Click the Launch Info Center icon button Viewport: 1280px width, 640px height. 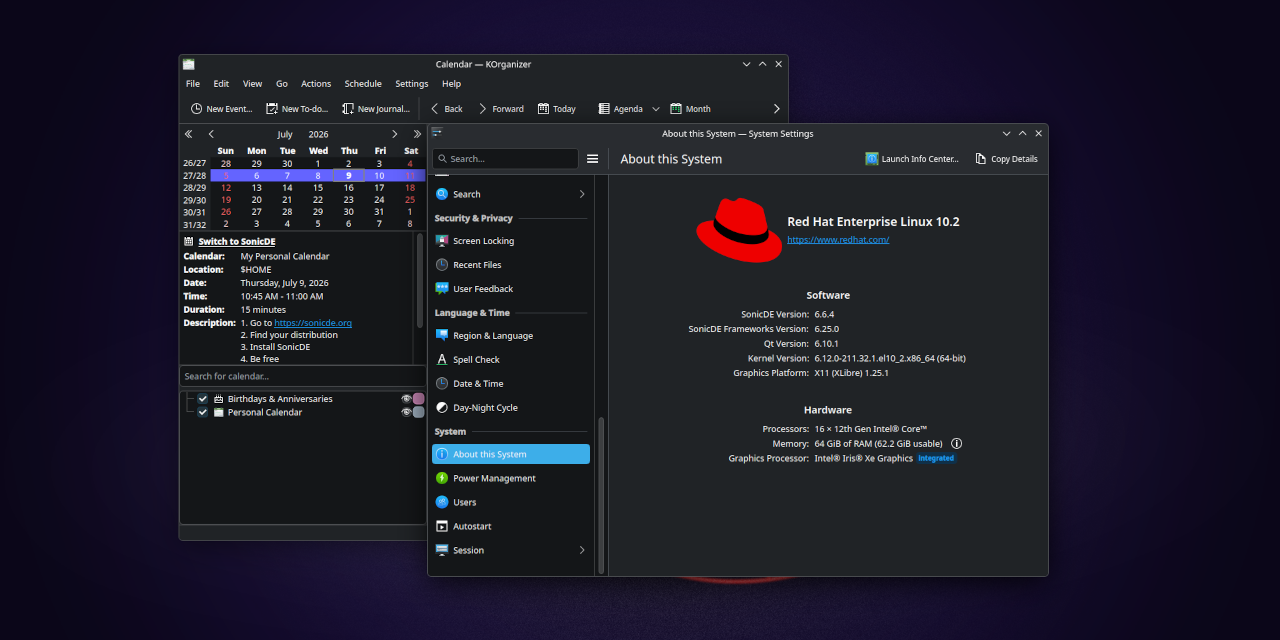[872, 159]
